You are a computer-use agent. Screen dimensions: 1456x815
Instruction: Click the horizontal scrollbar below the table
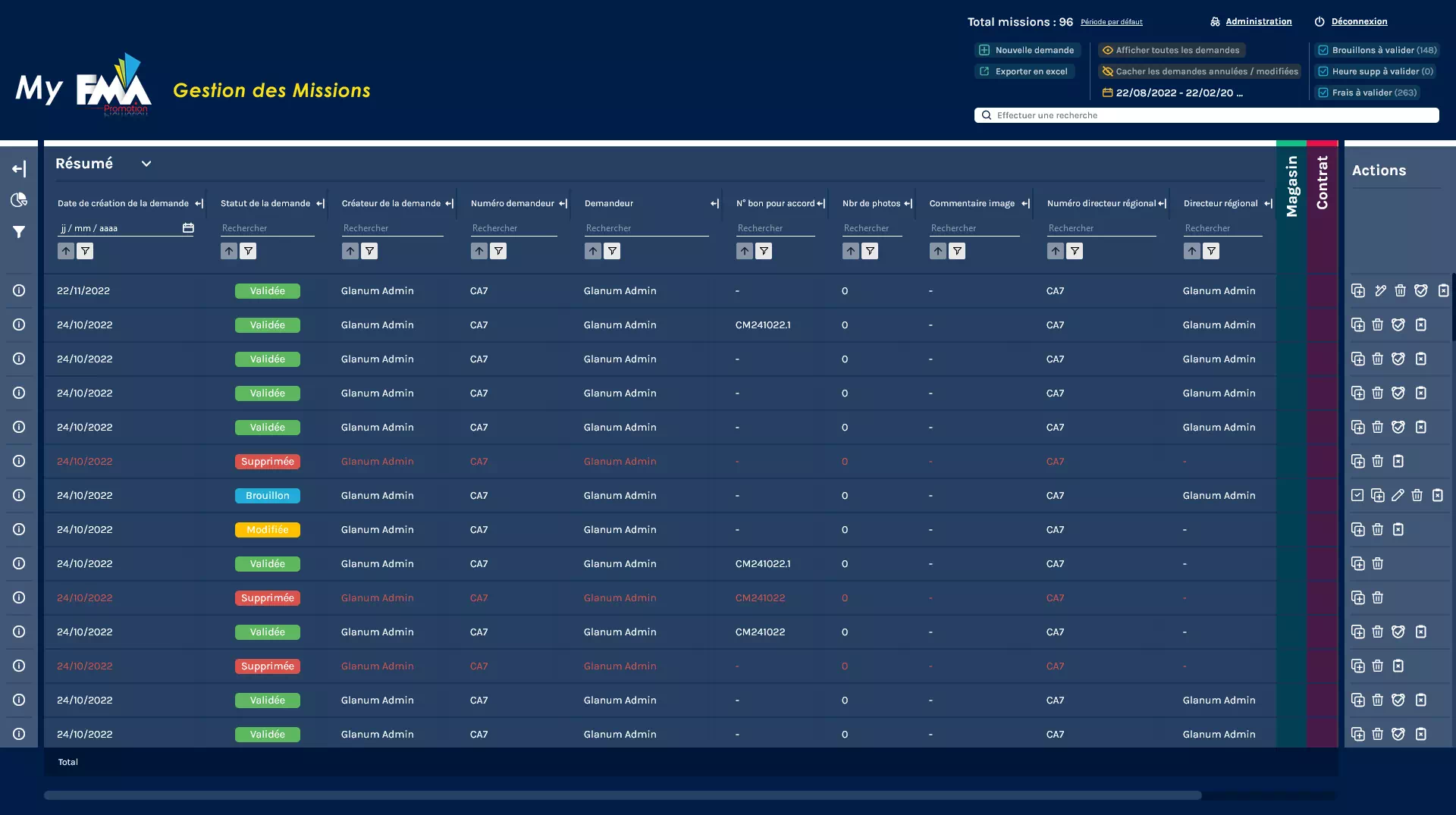(623, 795)
